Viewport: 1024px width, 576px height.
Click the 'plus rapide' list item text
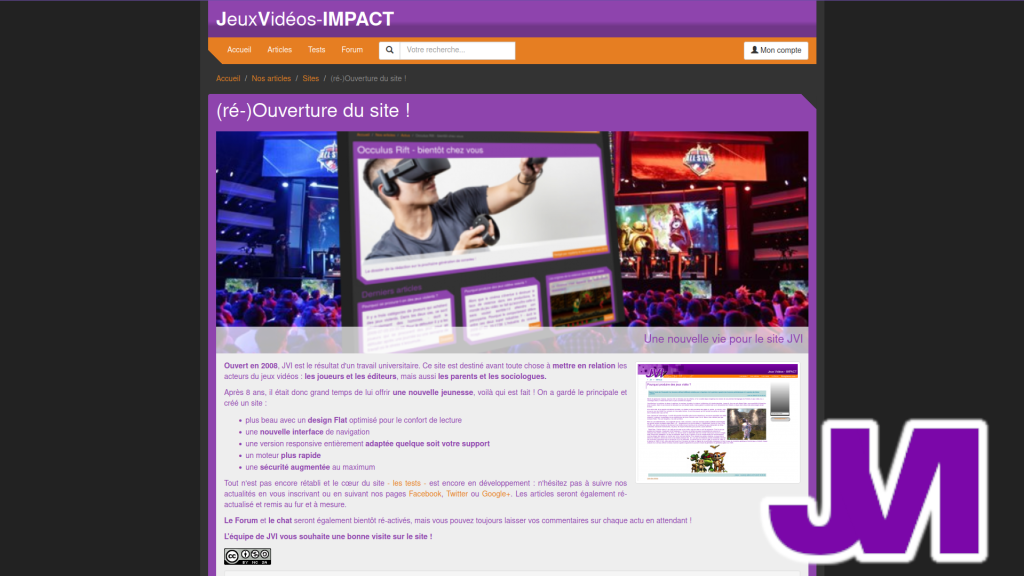tap(300, 455)
